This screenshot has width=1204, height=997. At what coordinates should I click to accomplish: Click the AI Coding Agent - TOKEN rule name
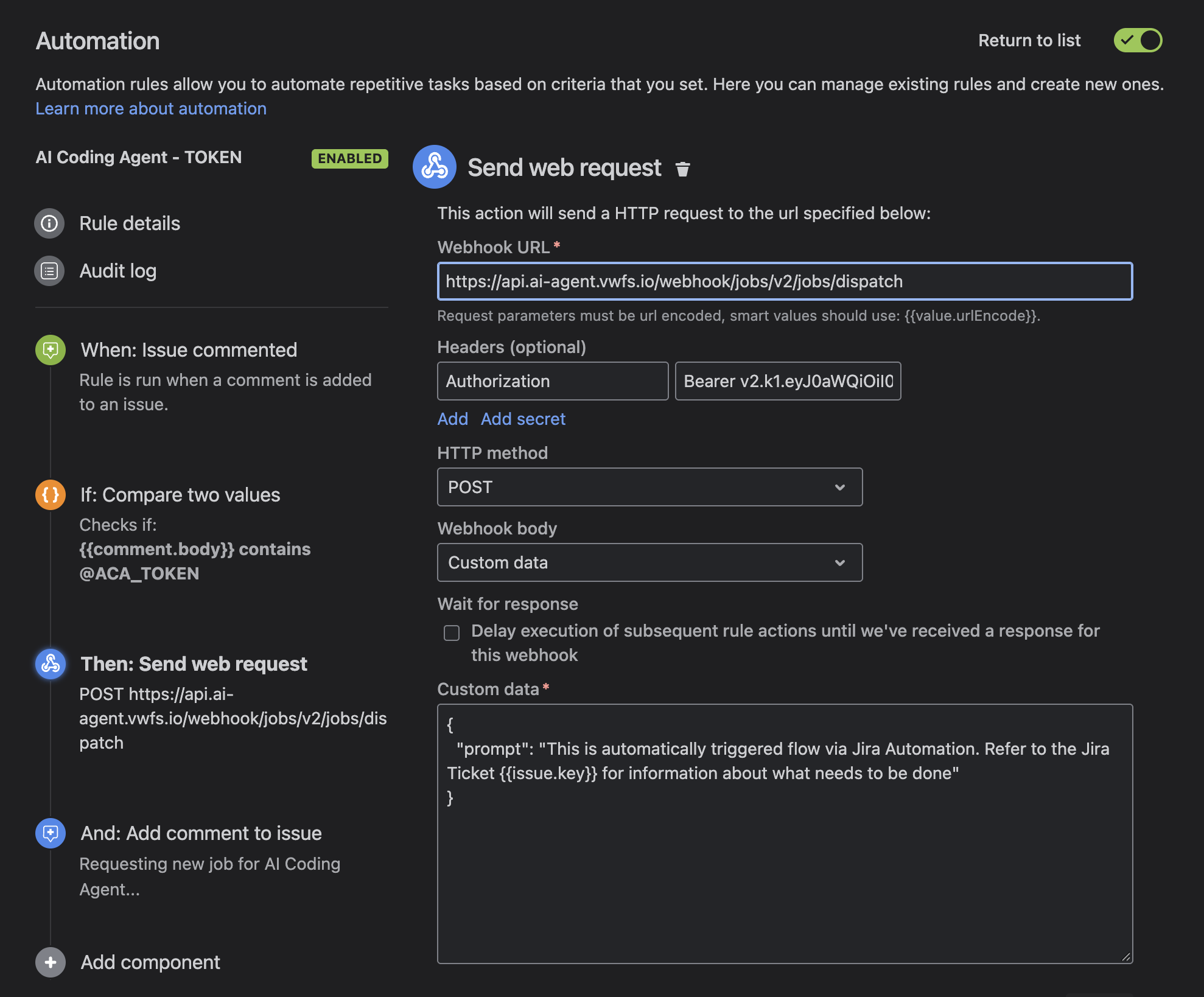[x=139, y=157]
